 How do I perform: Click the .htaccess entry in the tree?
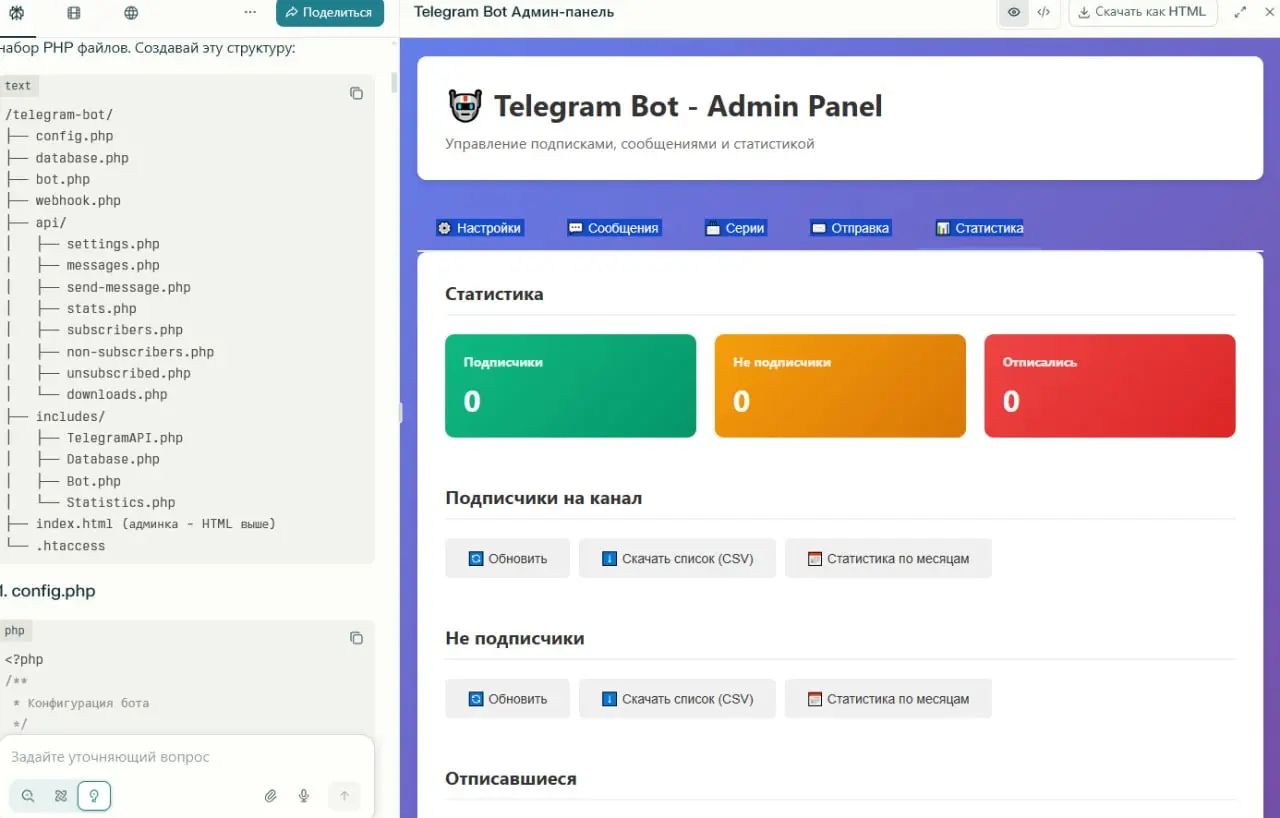pyautogui.click(x=70, y=546)
